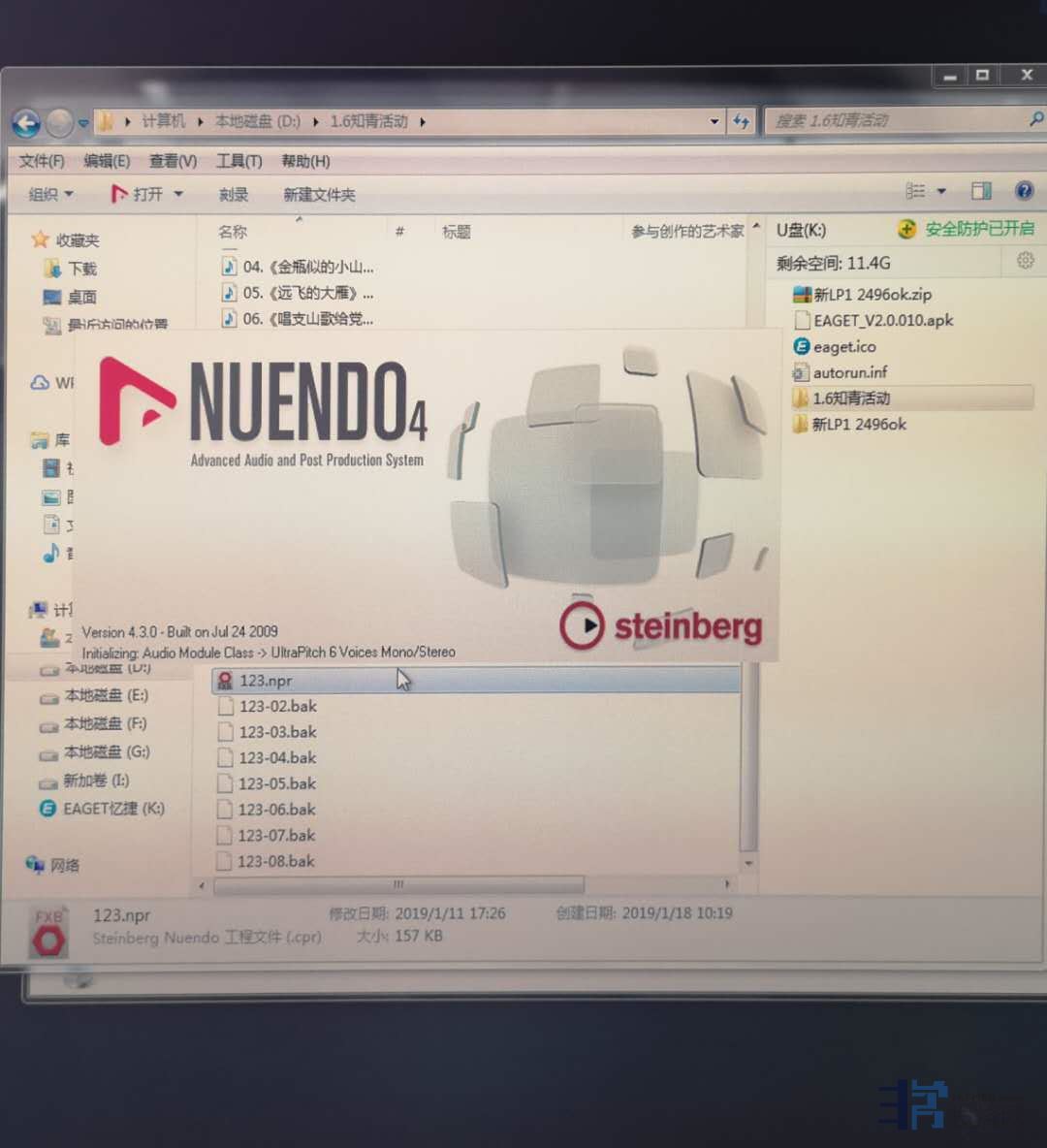The height and width of the screenshot is (1148, 1047).
Task: Expand the address bar history dropdown
Action: tap(714, 121)
